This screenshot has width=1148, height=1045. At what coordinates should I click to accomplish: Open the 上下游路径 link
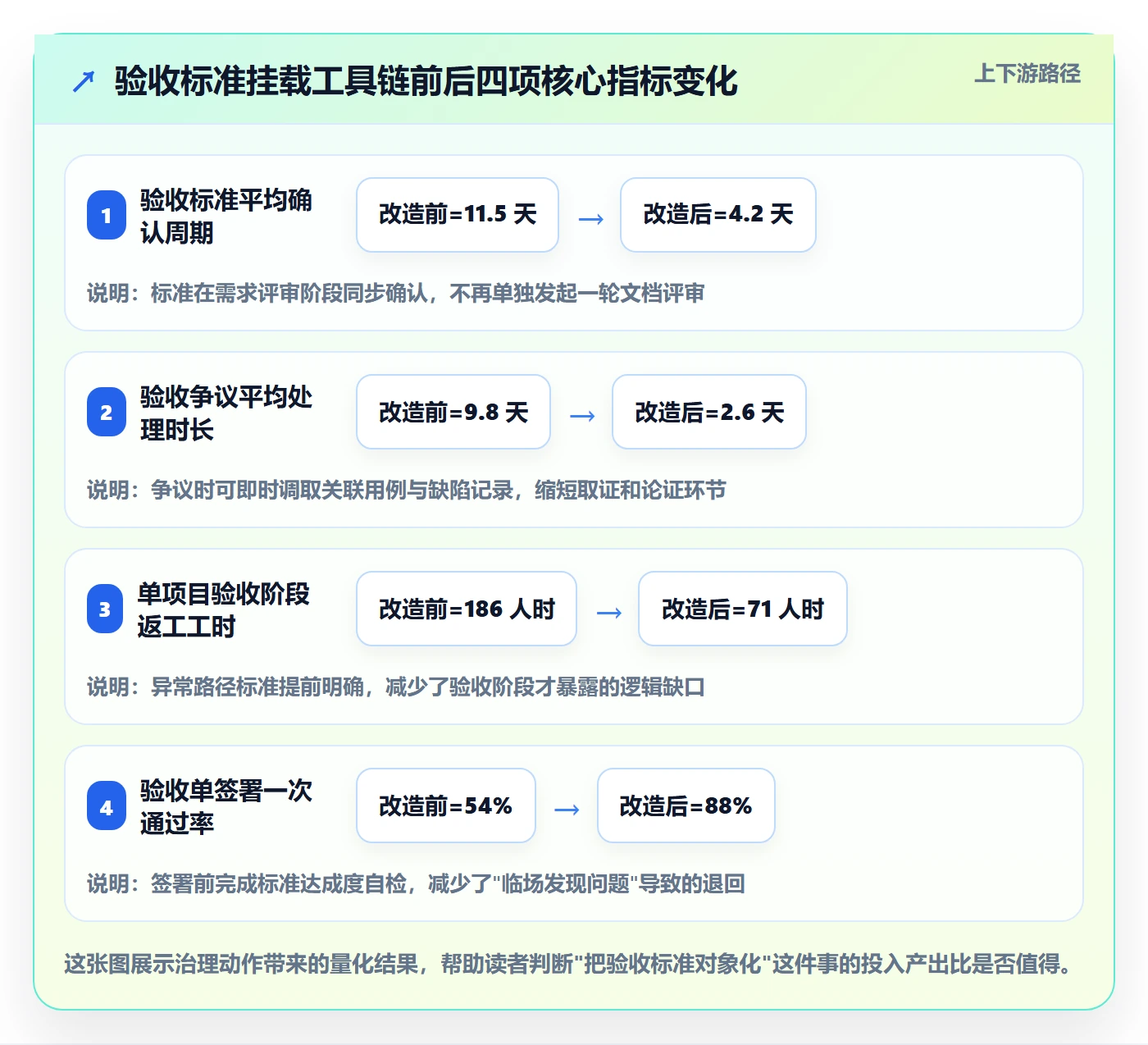point(1027,74)
